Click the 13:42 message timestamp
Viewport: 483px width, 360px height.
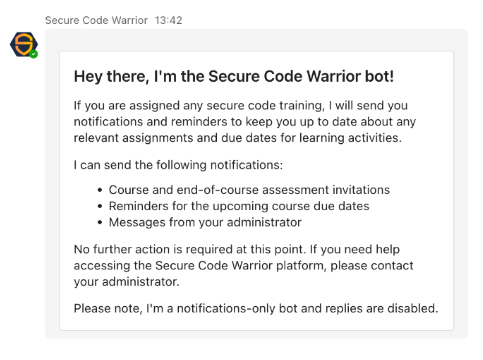click(x=168, y=20)
